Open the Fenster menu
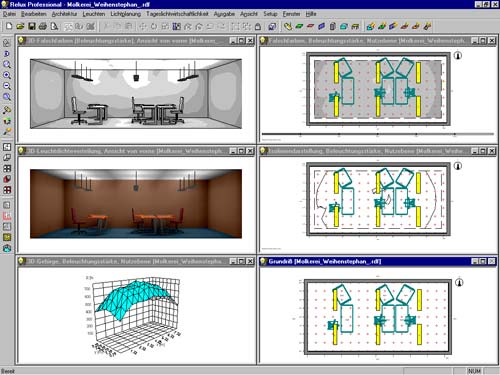 point(291,14)
